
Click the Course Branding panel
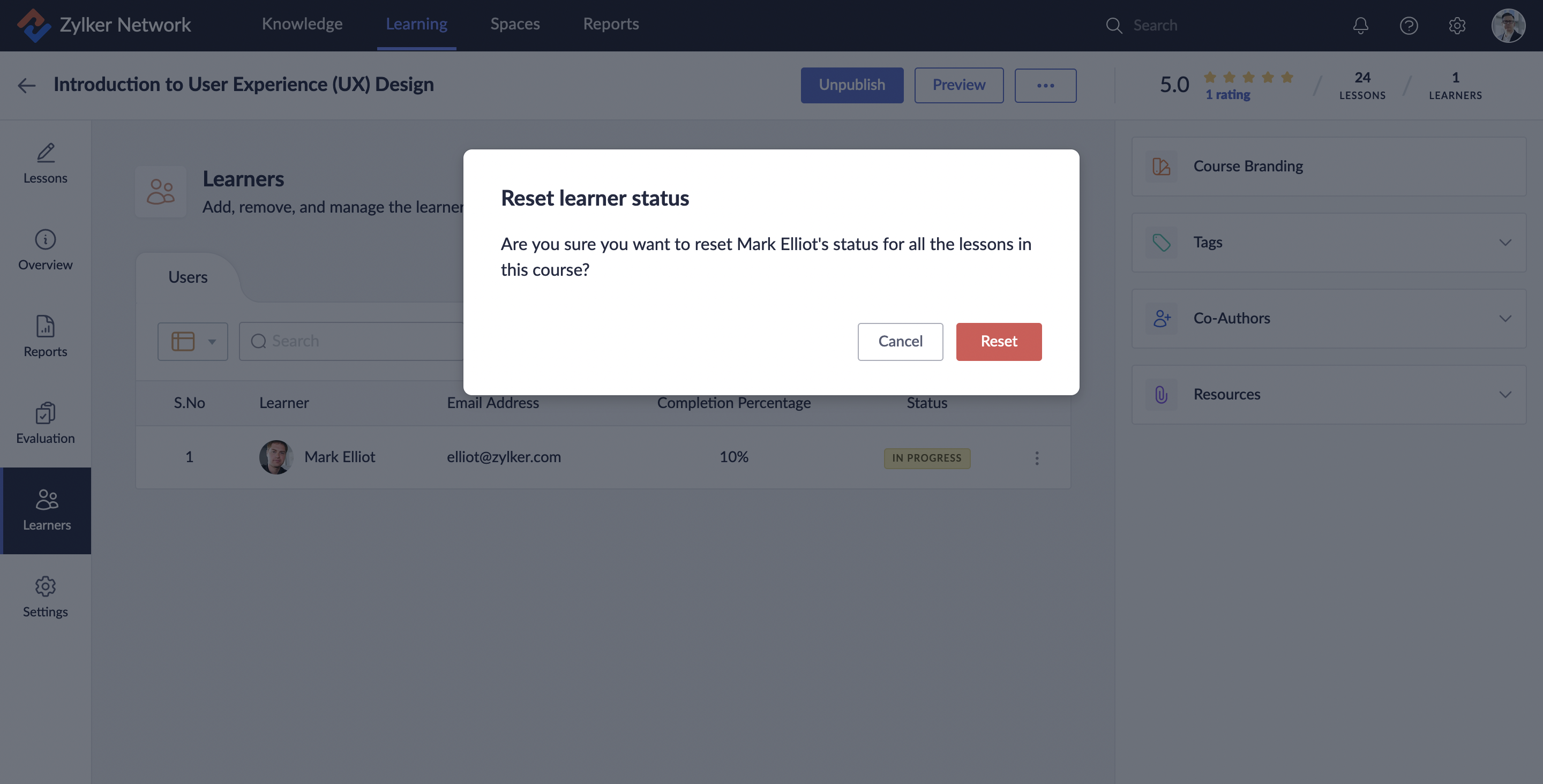1329,166
